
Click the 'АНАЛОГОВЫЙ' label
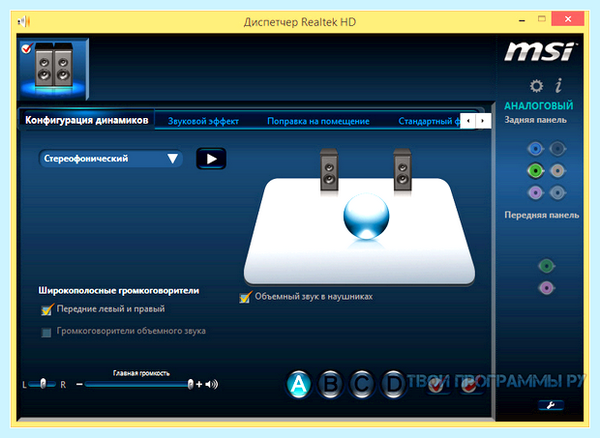tap(538, 106)
